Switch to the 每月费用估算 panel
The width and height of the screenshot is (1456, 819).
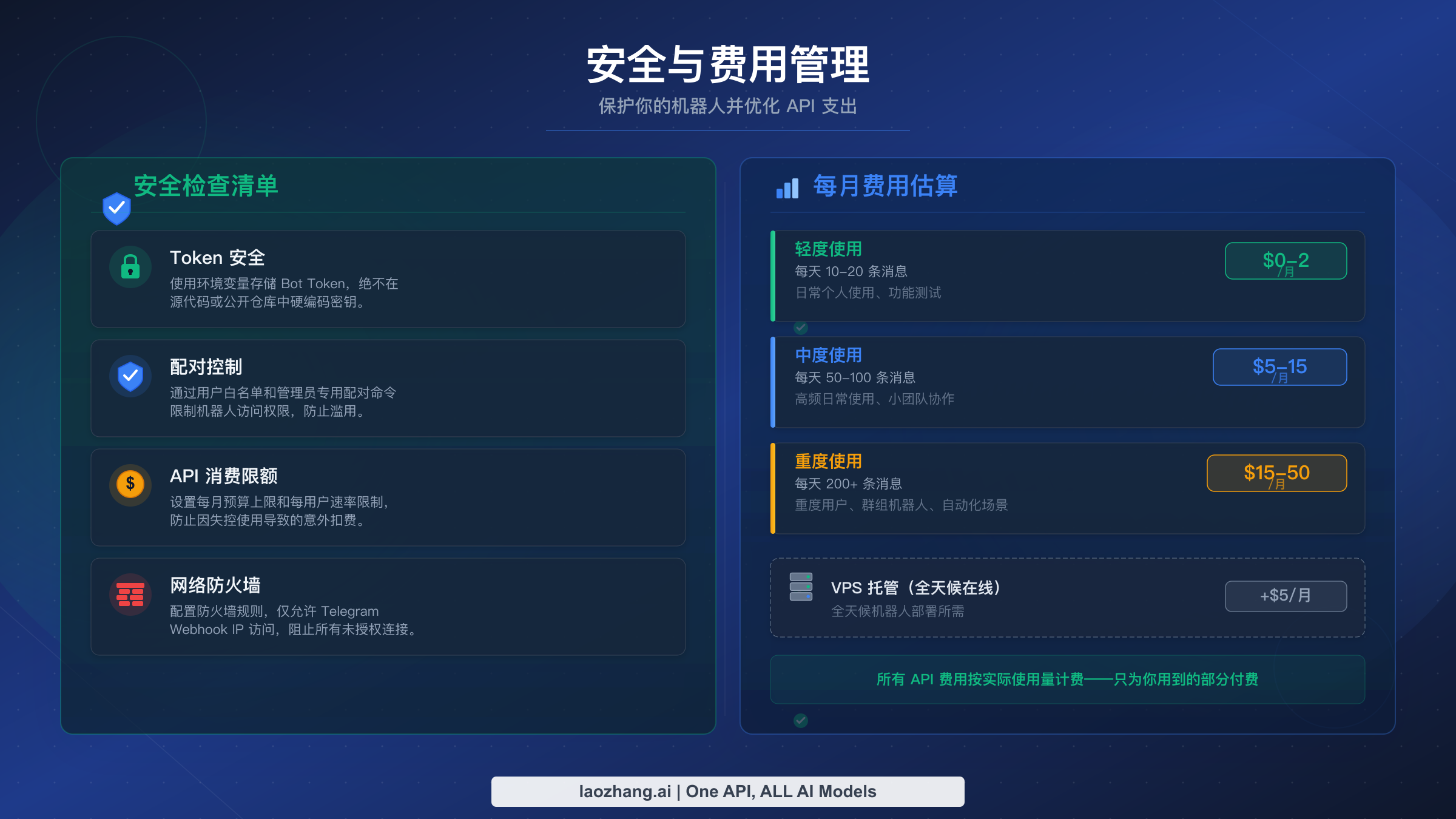(x=886, y=187)
